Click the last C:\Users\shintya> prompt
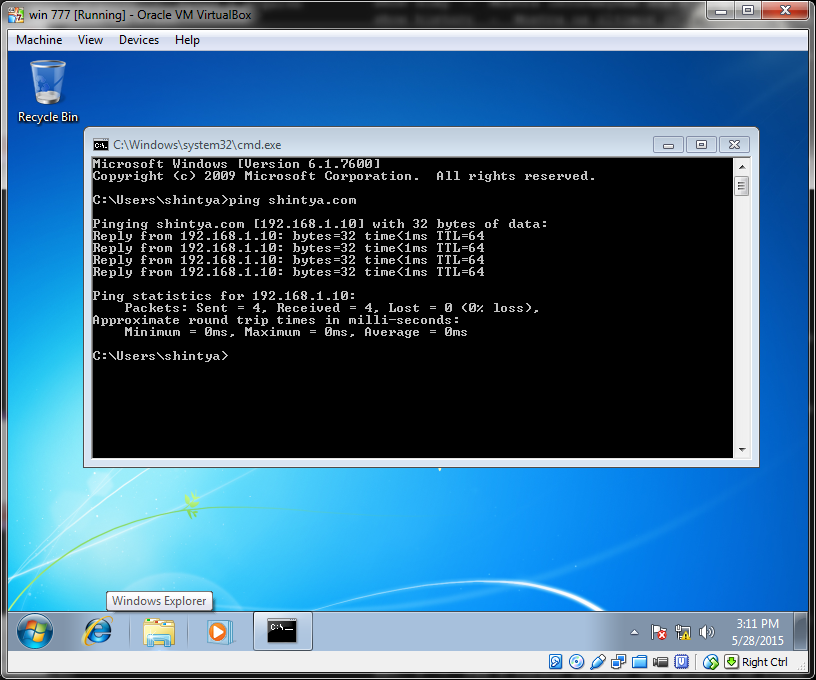This screenshot has height=680, width=816. [x=160, y=356]
